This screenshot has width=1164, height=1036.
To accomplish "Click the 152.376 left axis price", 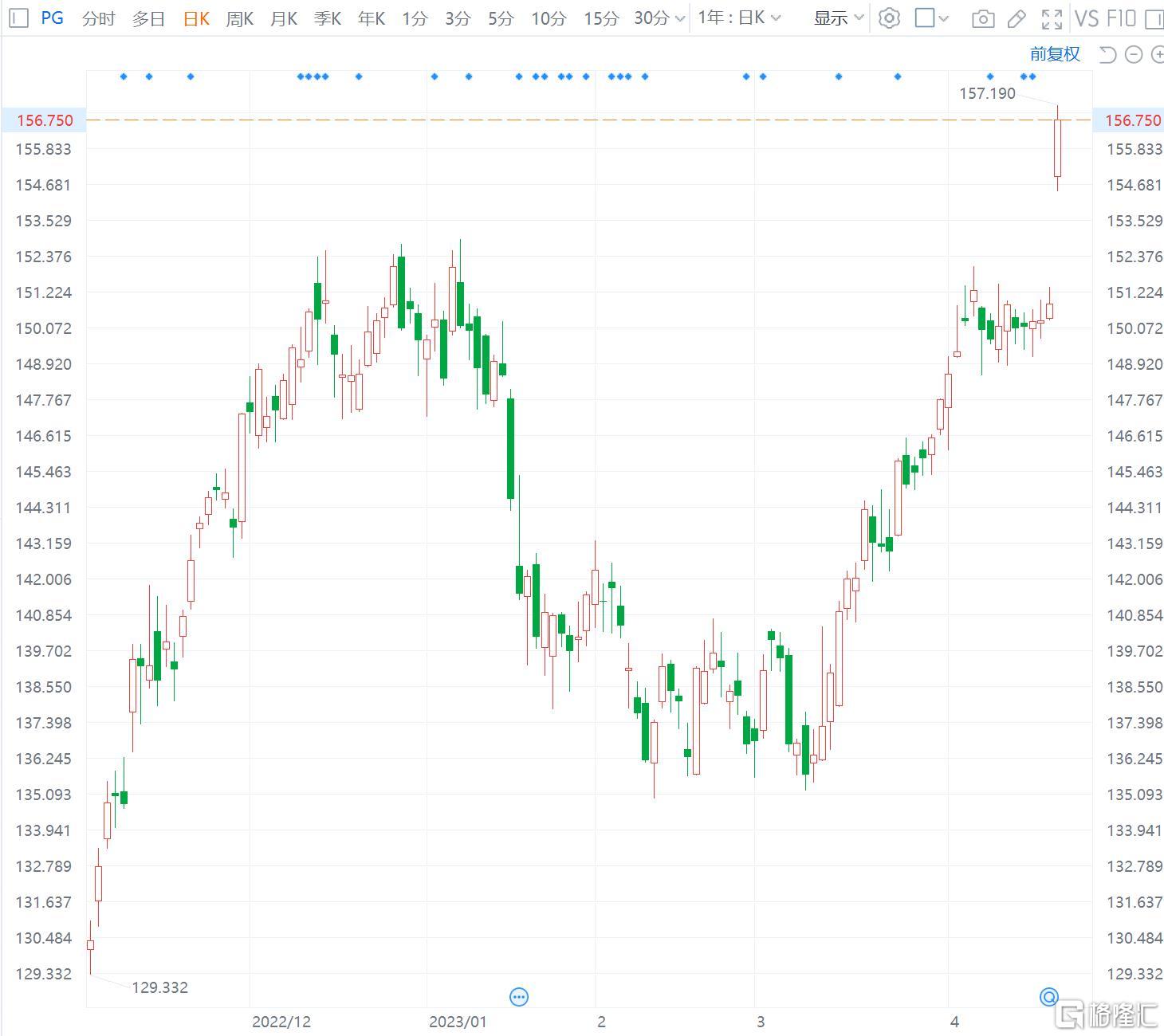I will coord(44,257).
